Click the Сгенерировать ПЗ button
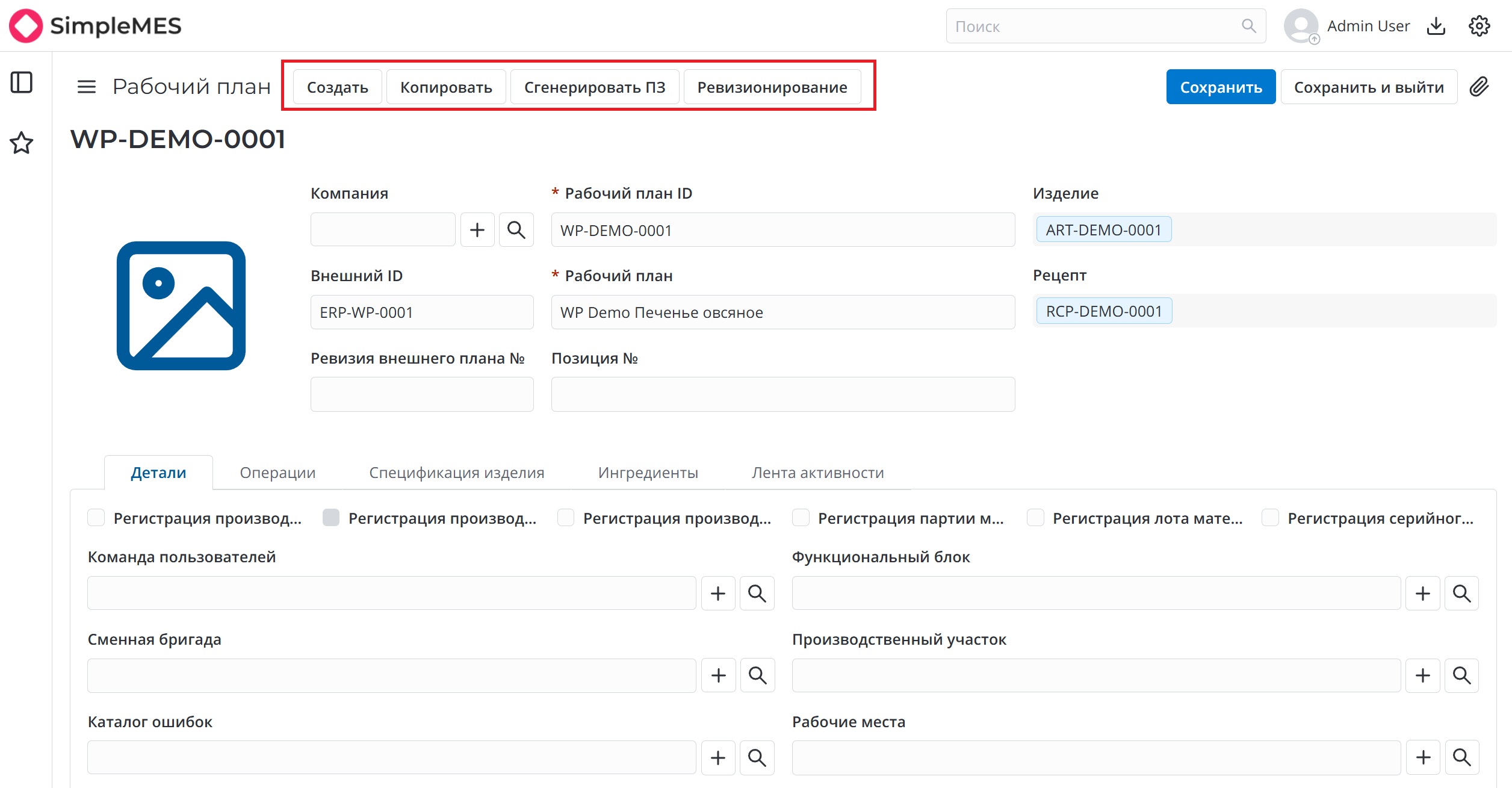The image size is (1512, 788). (595, 87)
